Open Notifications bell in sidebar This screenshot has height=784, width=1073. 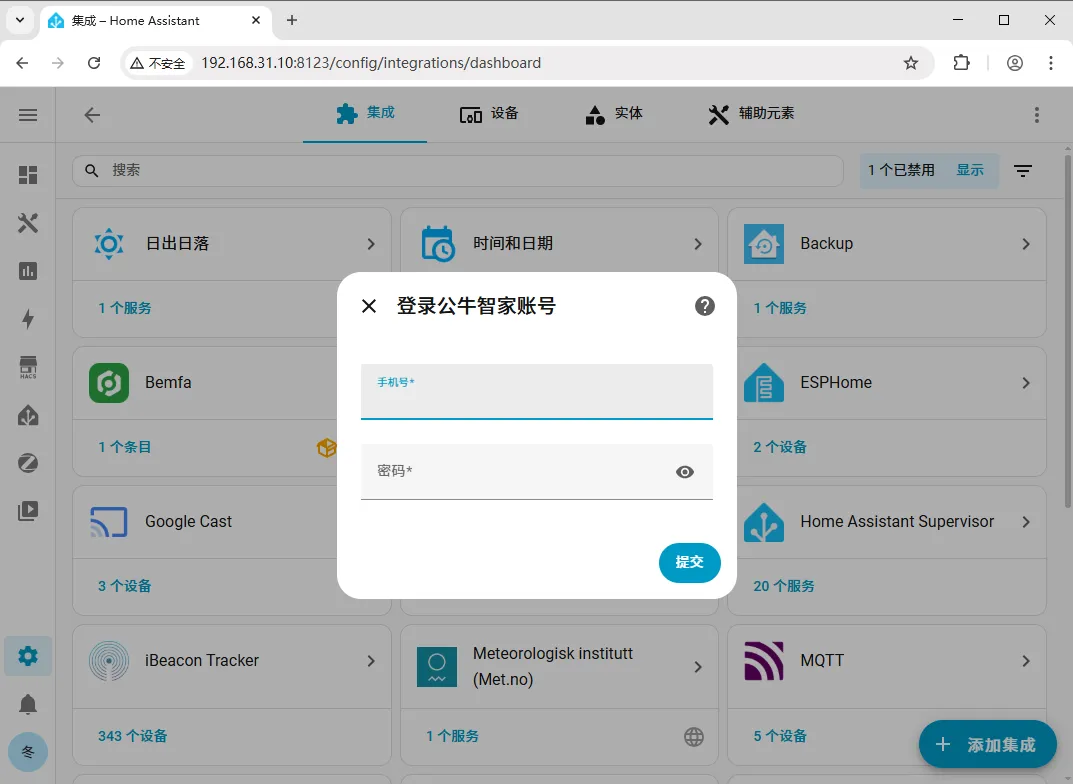28,704
